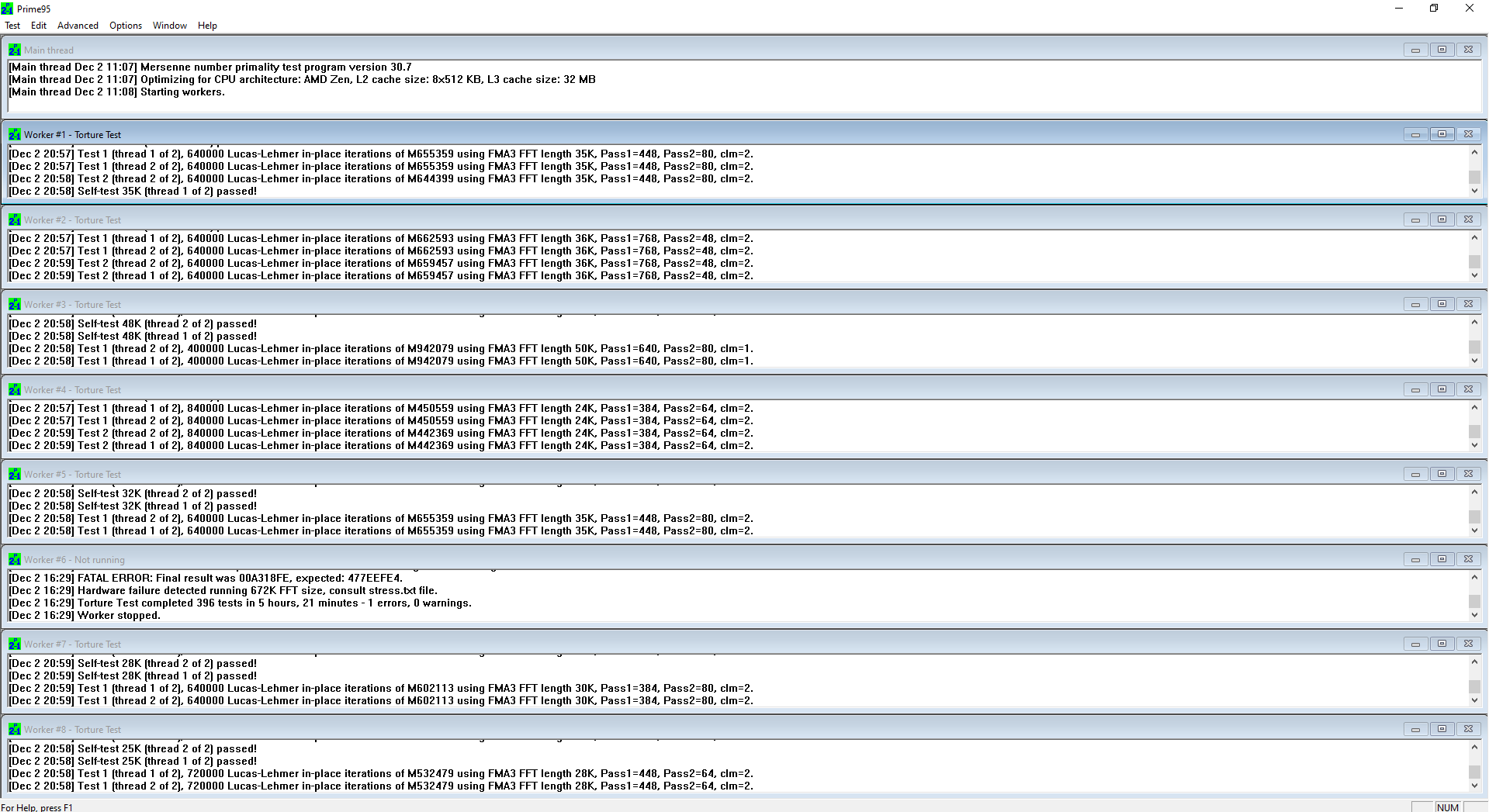Screen dimensions: 1489x812
Task: Maximize the Worker #8 child window
Action: tap(1442, 729)
